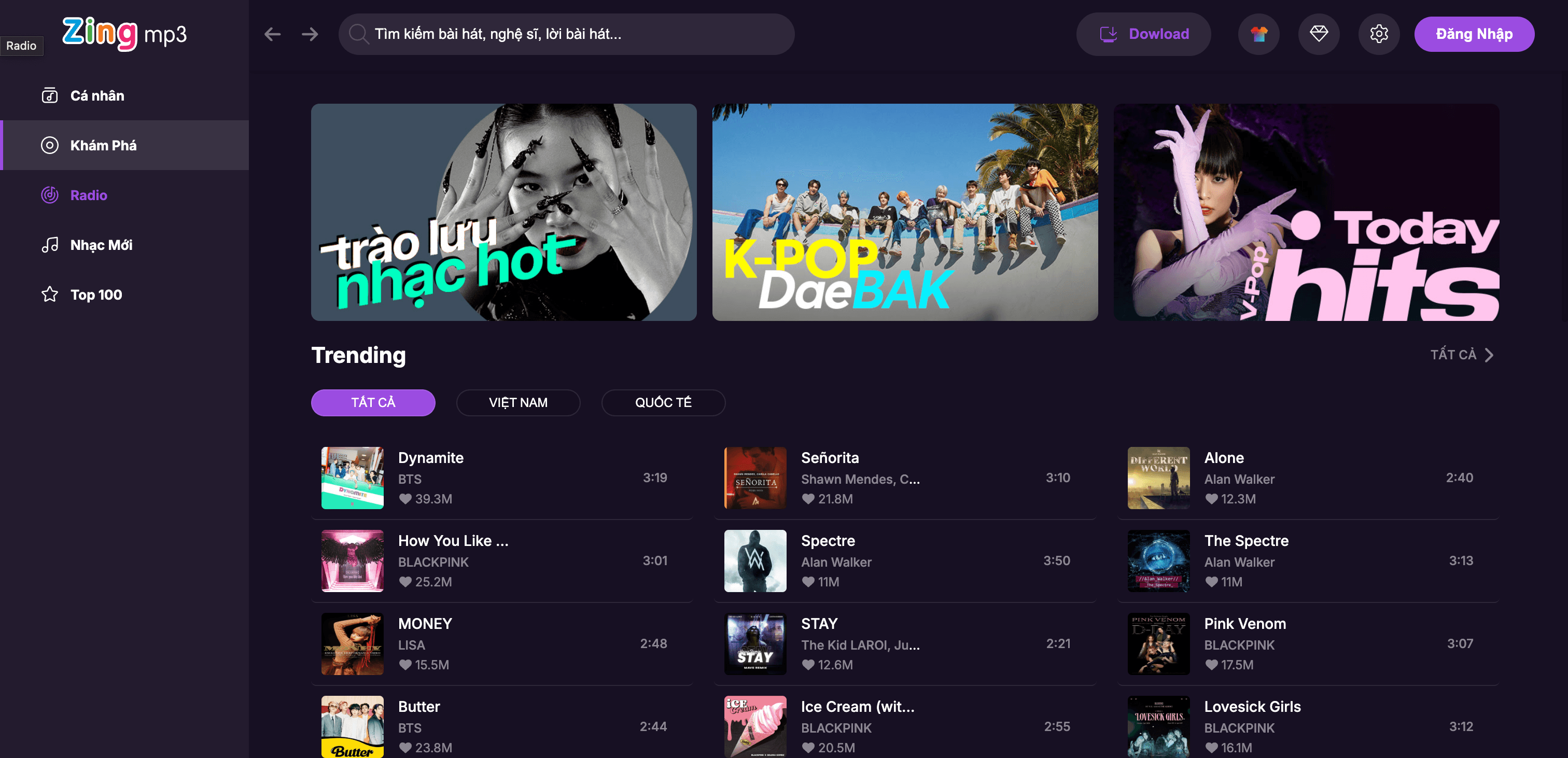Click artist Shawn Mendes, C...
Image resolution: width=1568 pixels, height=758 pixels.
[x=860, y=479]
